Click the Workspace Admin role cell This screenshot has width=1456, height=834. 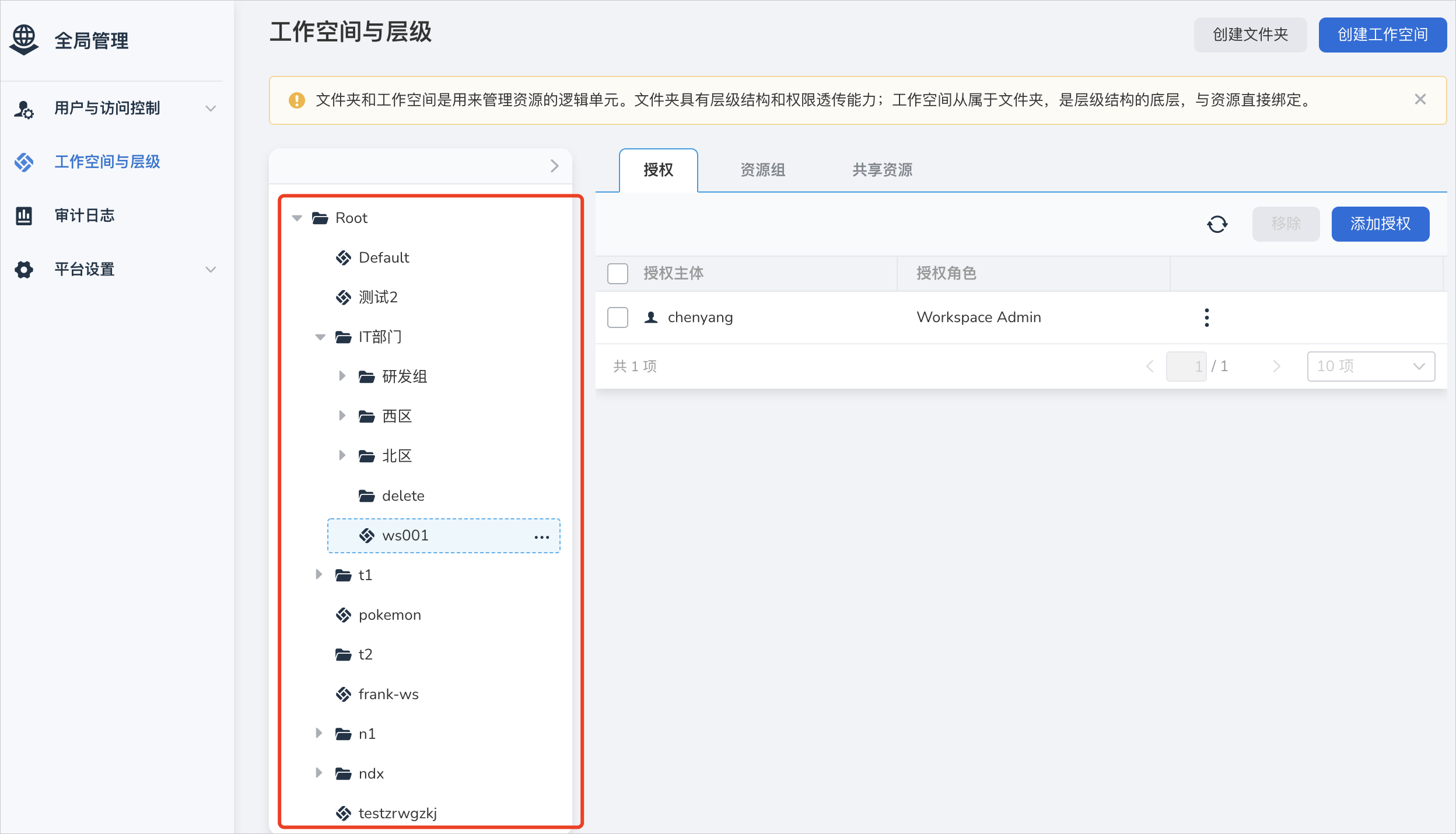tap(978, 317)
